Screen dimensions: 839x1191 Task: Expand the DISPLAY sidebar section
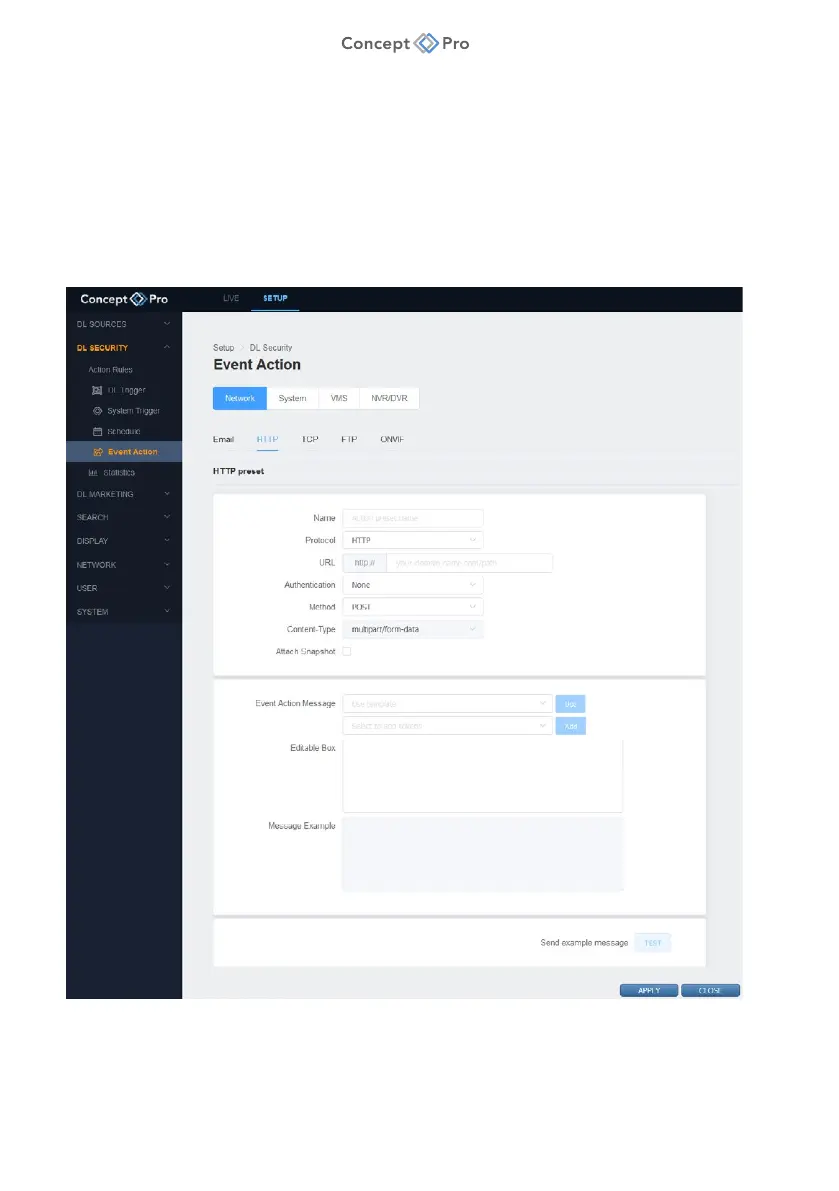pyautogui.click(x=124, y=541)
